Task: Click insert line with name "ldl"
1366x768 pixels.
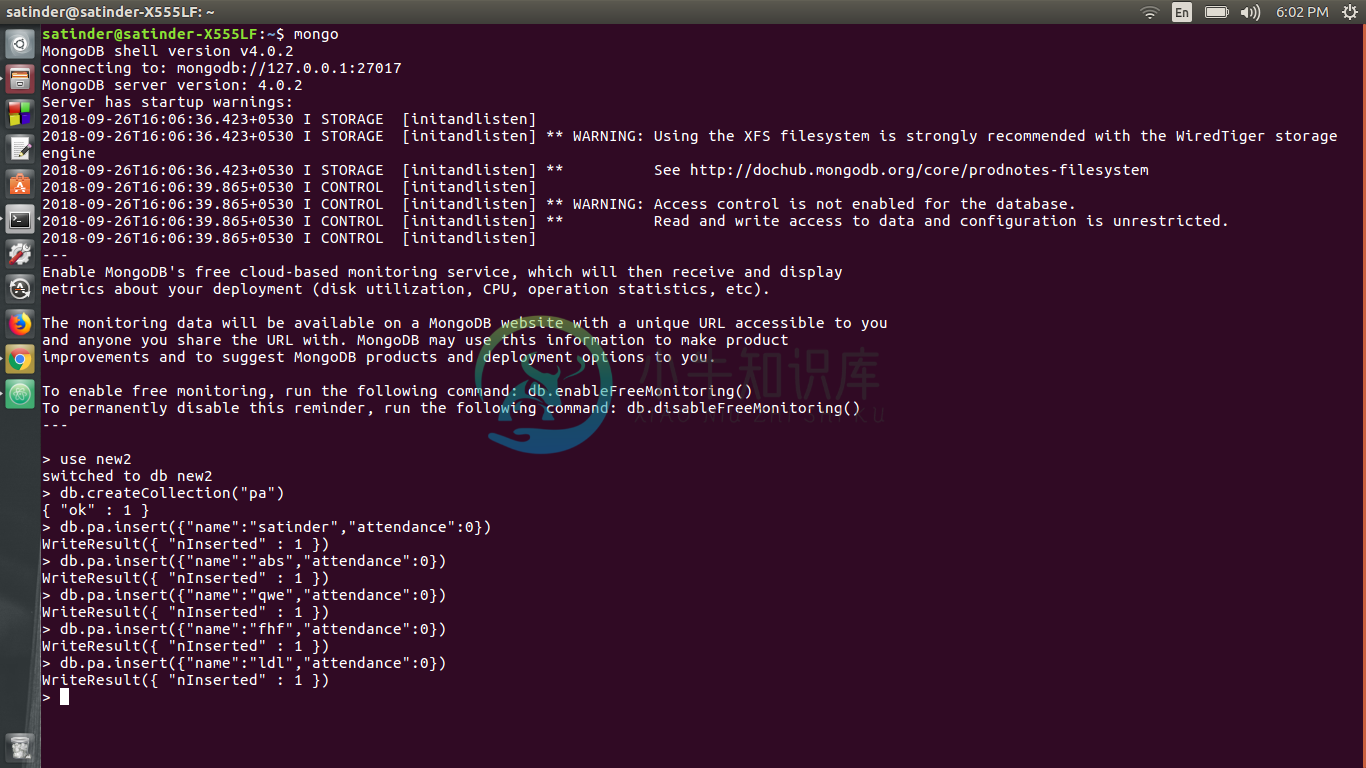Action: click(x=244, y=663)
